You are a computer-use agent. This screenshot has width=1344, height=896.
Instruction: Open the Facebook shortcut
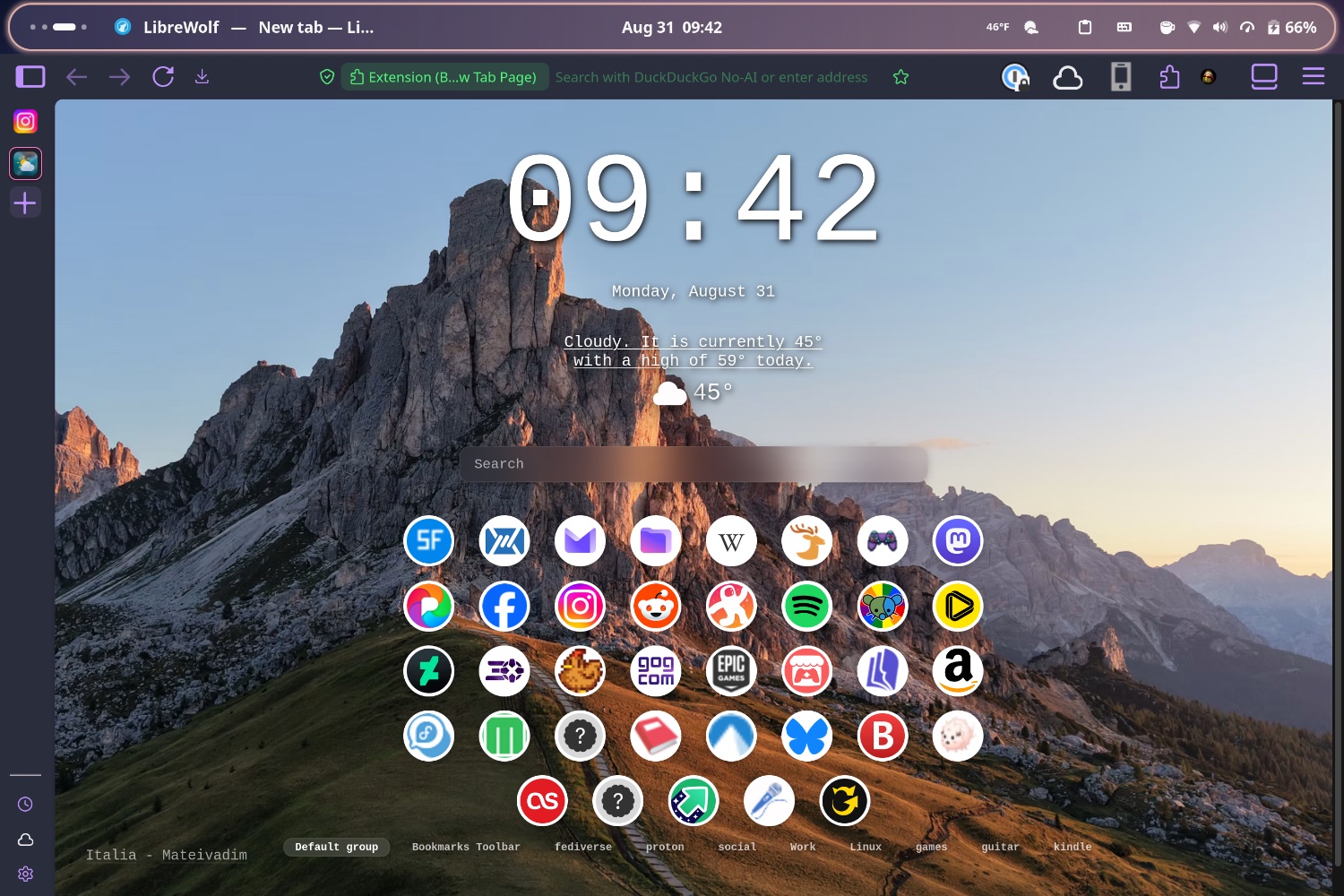pos(504,607)
